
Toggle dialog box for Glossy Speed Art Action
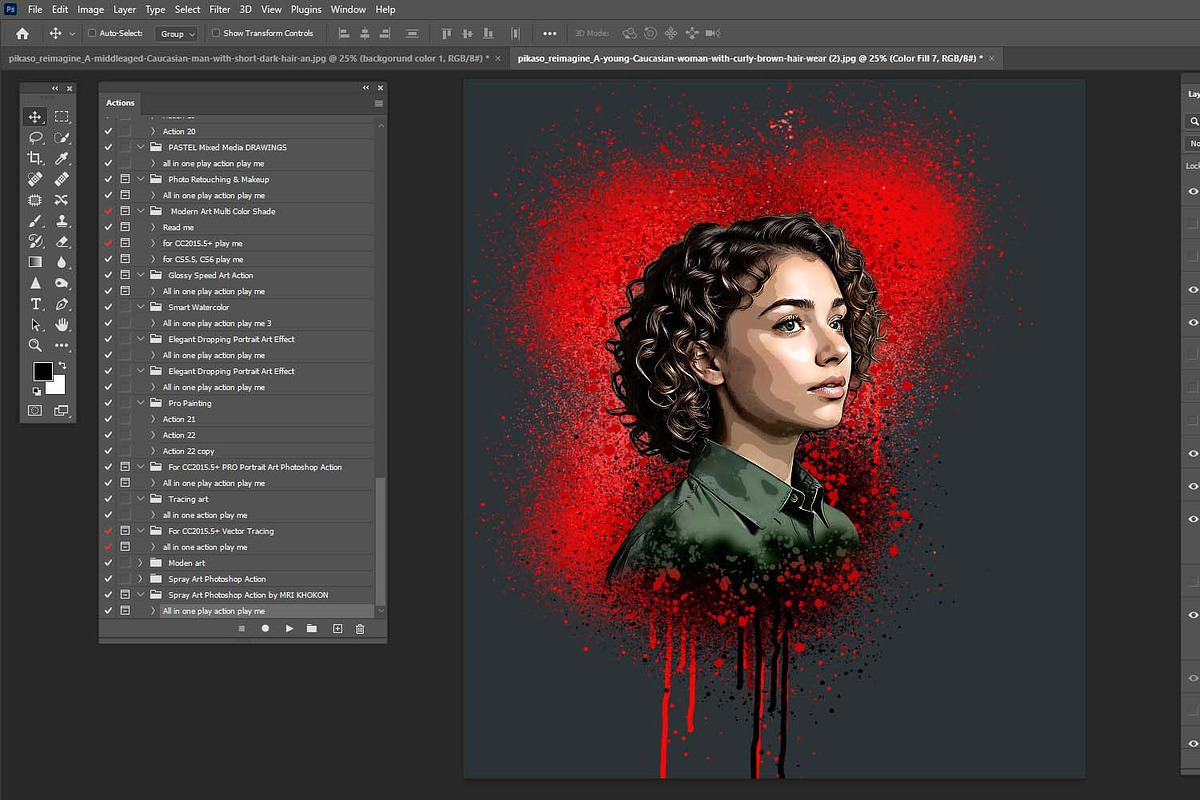(125, 275)
